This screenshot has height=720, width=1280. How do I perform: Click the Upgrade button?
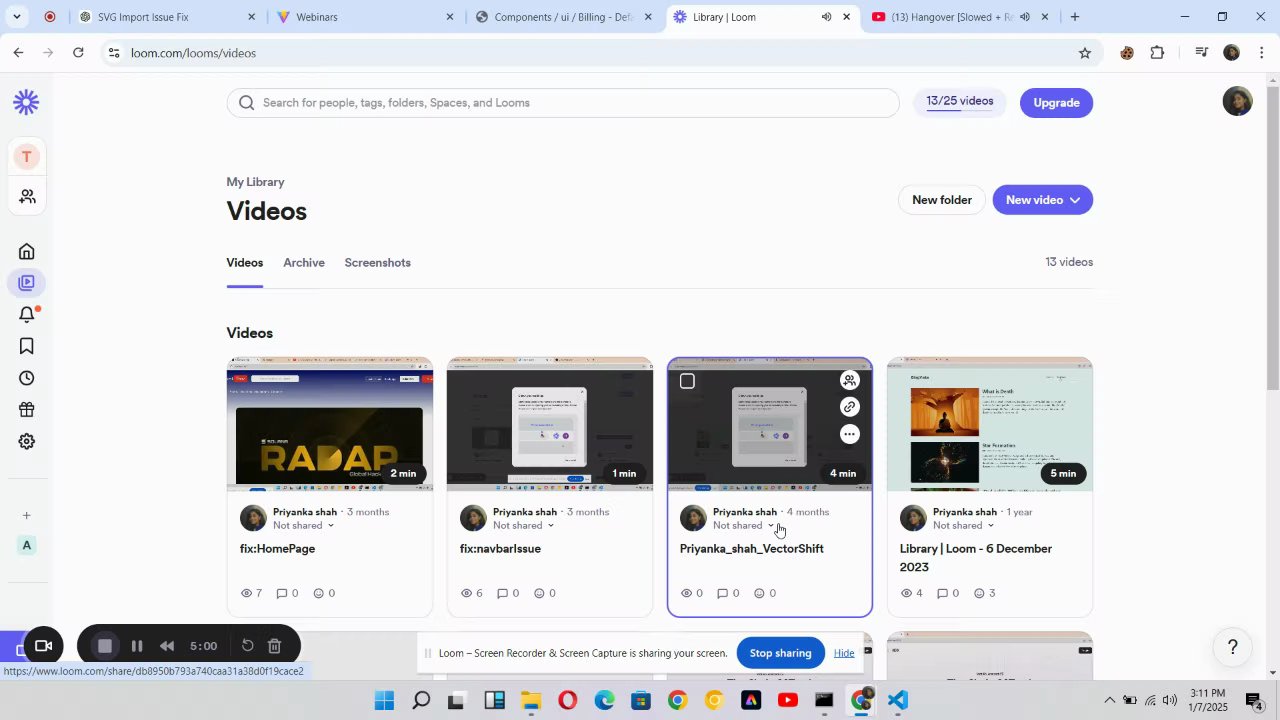[x=1056, y=103]
